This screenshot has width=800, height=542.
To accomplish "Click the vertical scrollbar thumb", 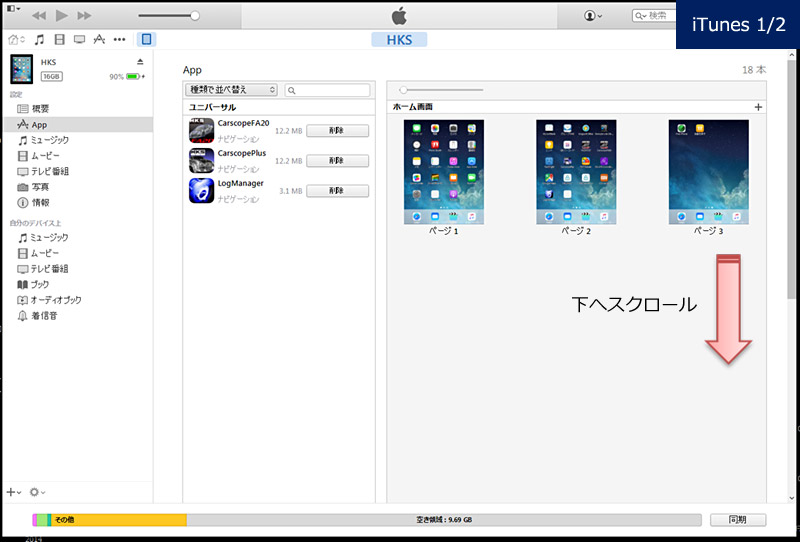I will click(x=791, y=179).
